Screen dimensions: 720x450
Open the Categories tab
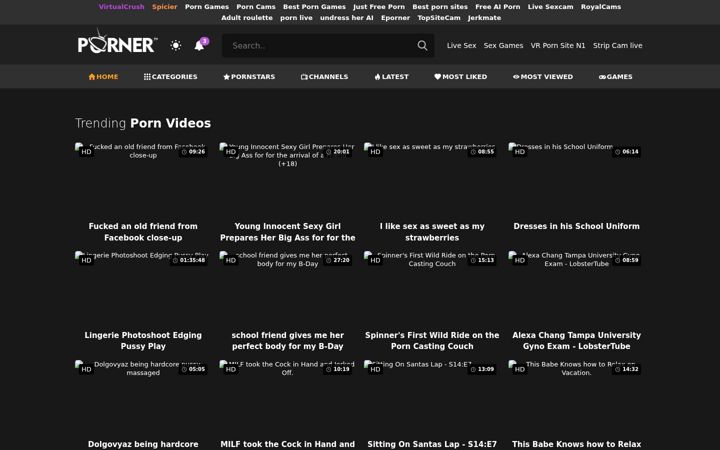point(170,77)
